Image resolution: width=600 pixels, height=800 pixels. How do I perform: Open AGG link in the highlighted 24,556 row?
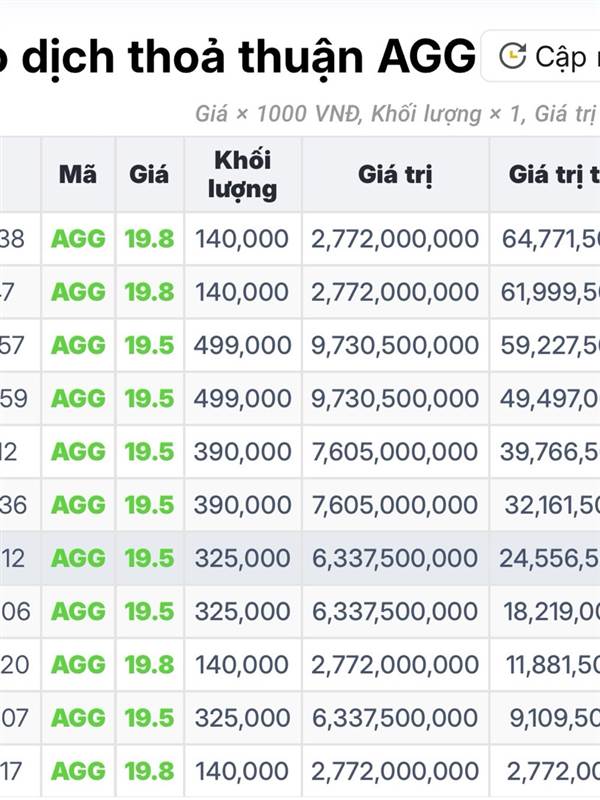[78, 557]
